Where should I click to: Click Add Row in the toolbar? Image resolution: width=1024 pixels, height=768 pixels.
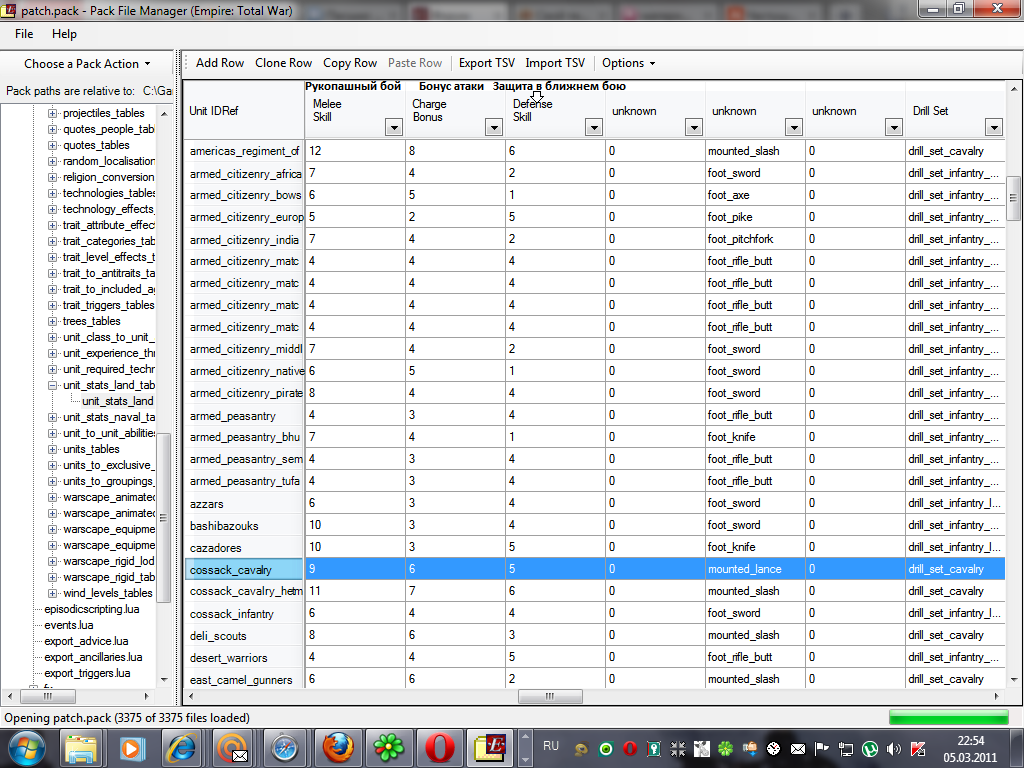[x=219, y=63]
